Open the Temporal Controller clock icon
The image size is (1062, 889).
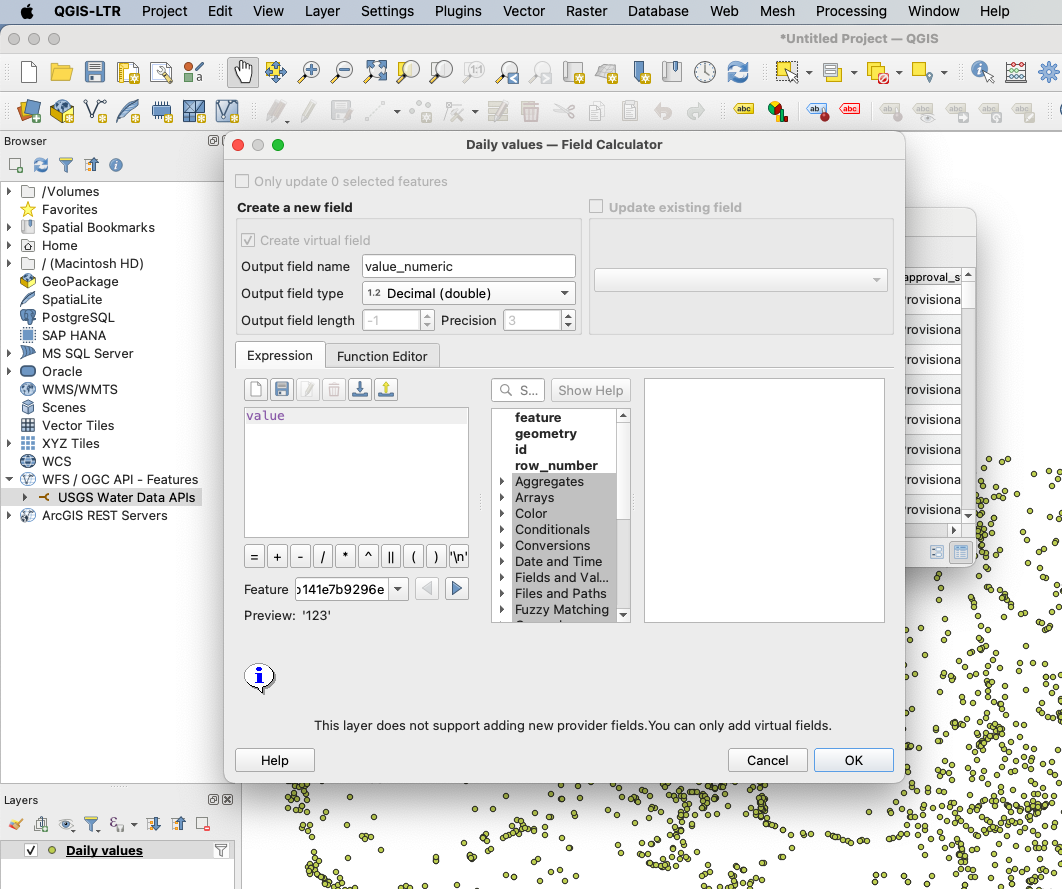(704, 72)
